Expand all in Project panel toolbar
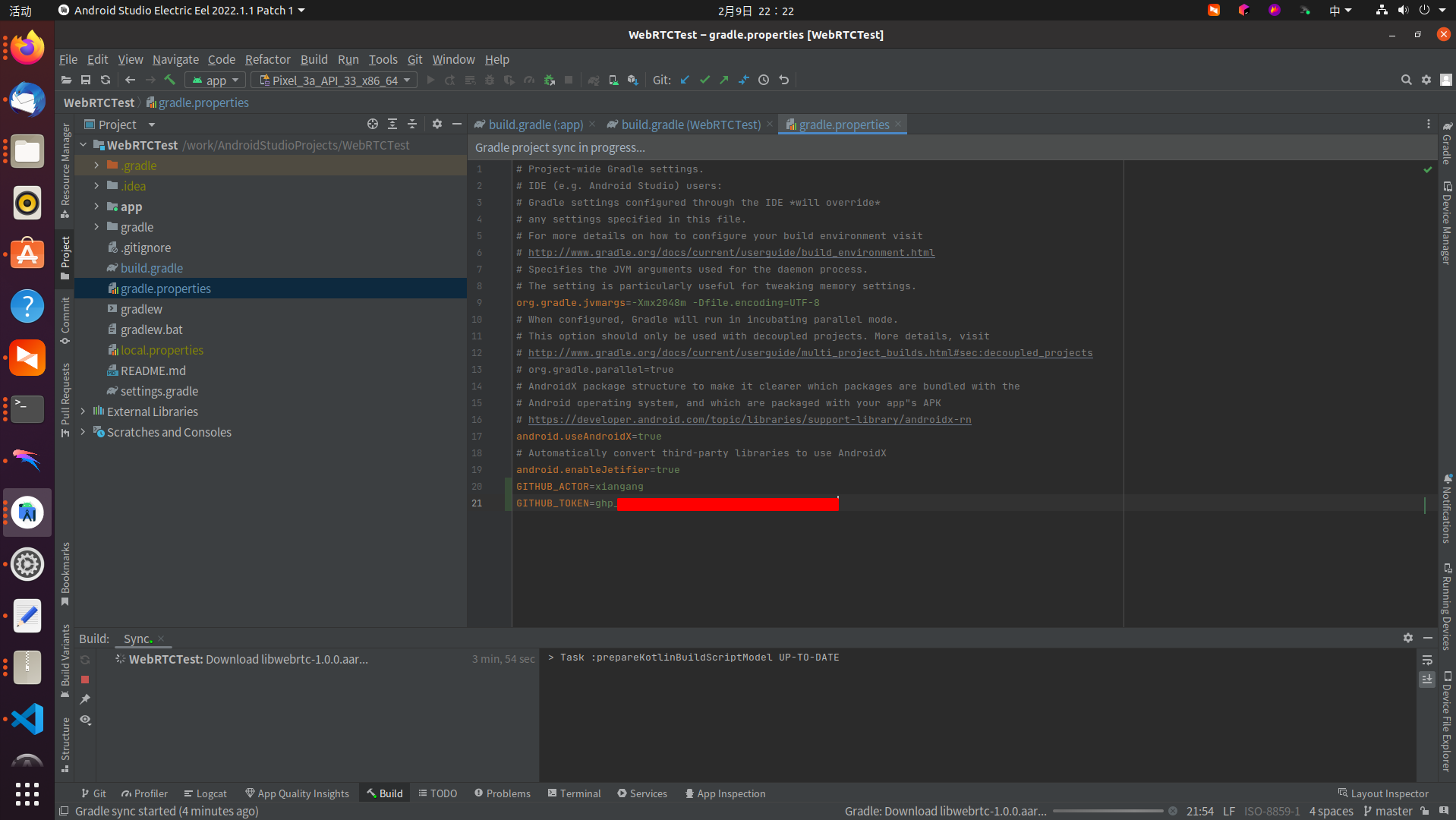 [392, 124]
